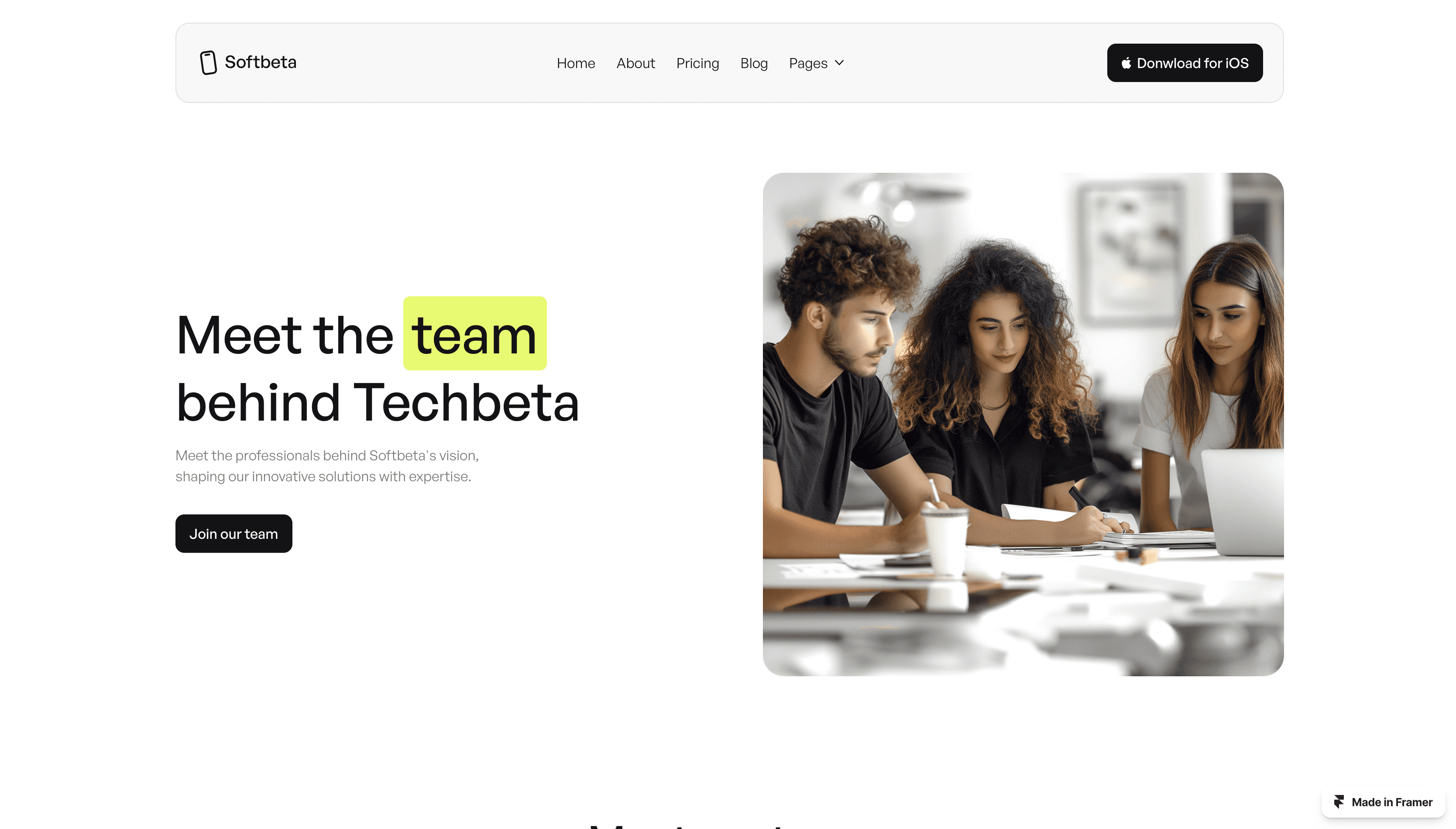Screen dimensions: 1456x829
Task: Open the Pages menu item
Action: (x=816, y=63)
